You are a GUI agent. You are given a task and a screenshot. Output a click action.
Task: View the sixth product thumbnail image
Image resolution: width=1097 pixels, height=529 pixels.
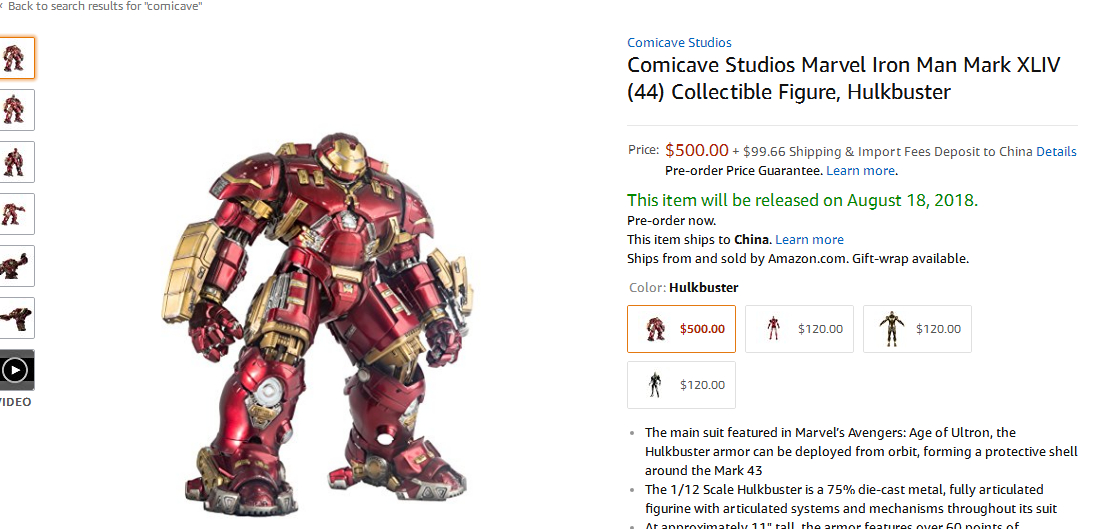[14, 318]
